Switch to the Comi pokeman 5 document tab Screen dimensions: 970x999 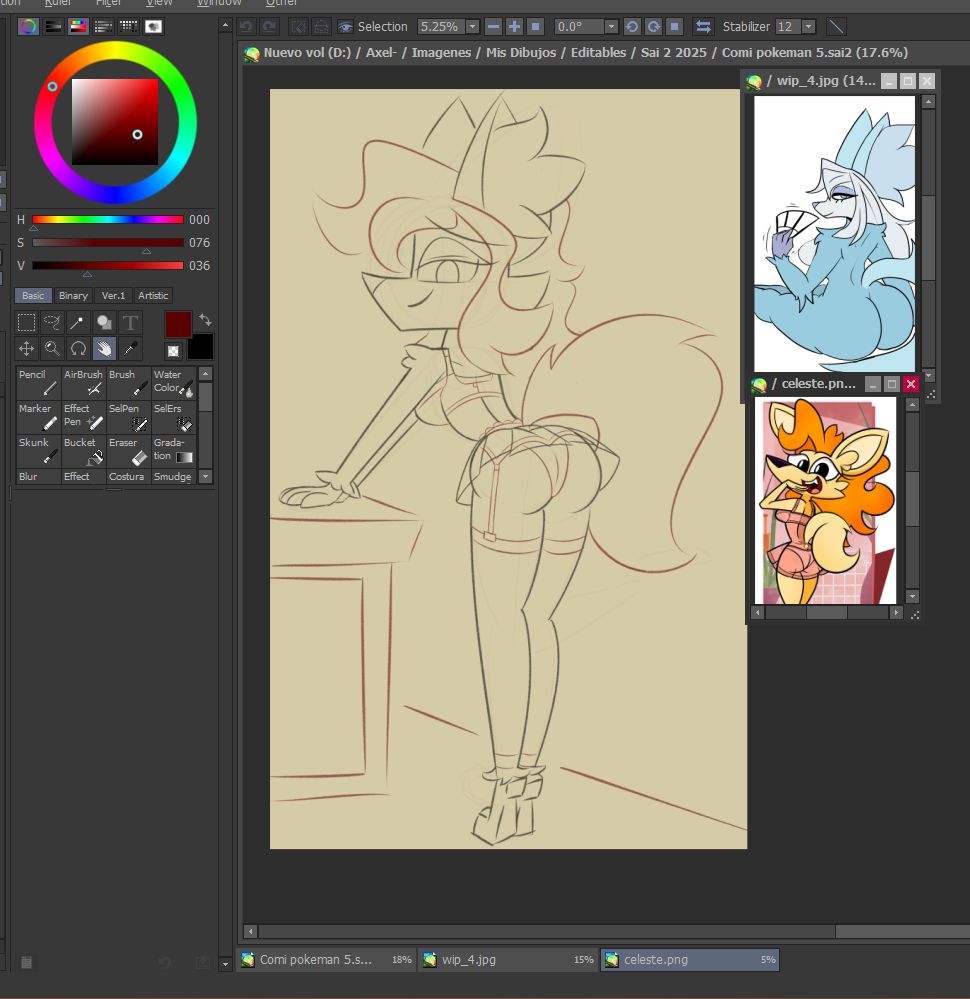(326, 959)
